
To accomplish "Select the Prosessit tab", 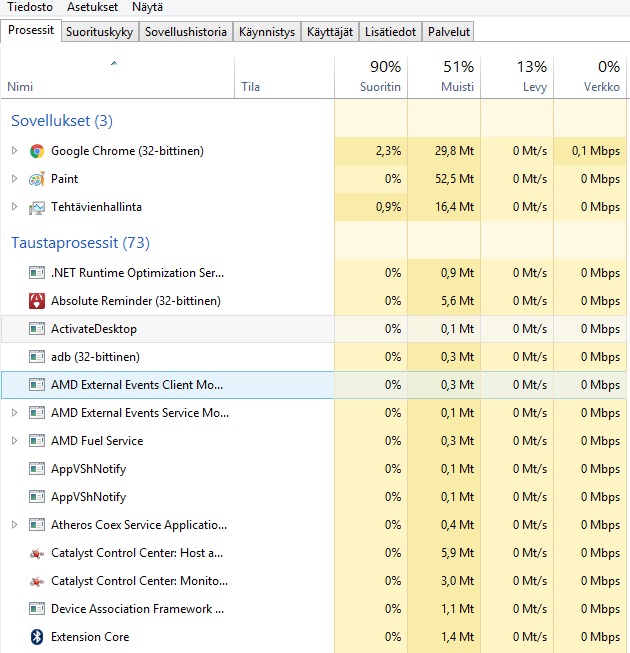I will [x=31, y=30].
